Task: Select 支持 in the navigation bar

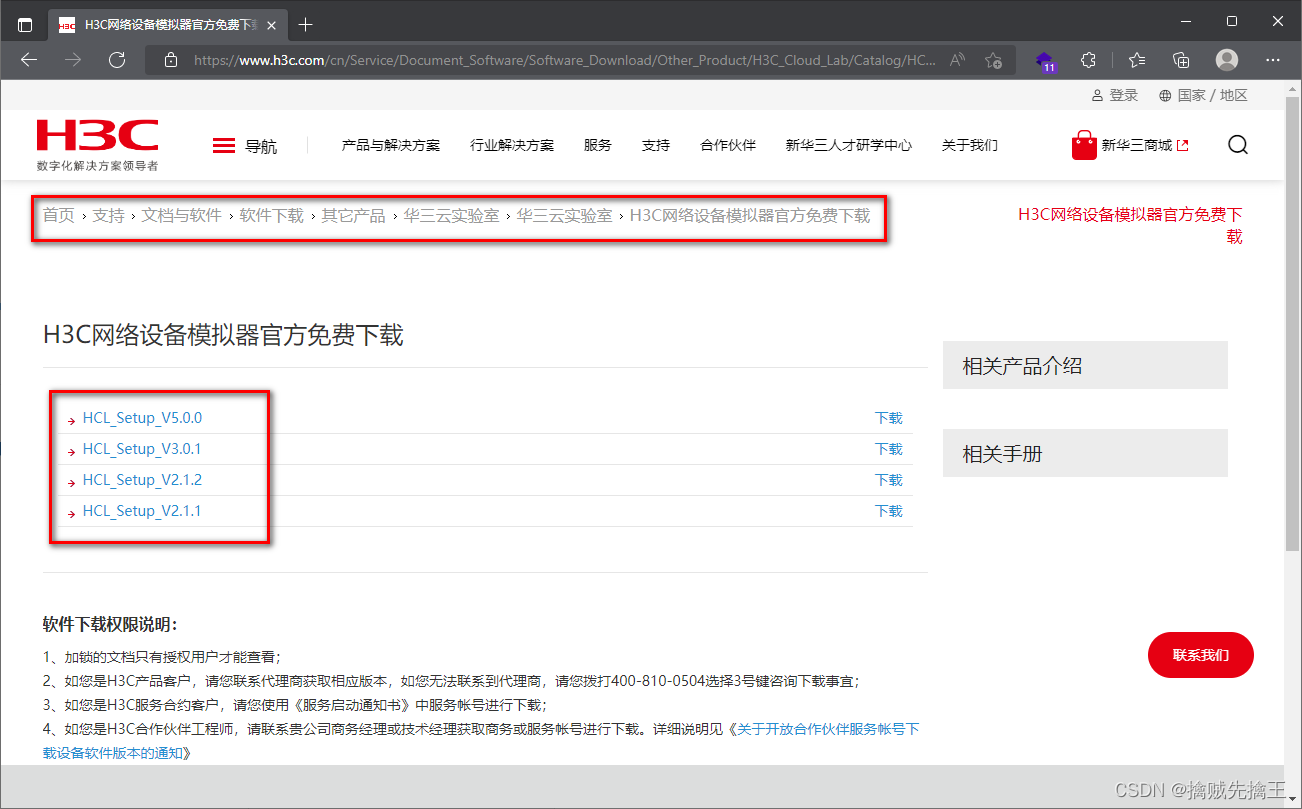Action: (x=656, y=145)
